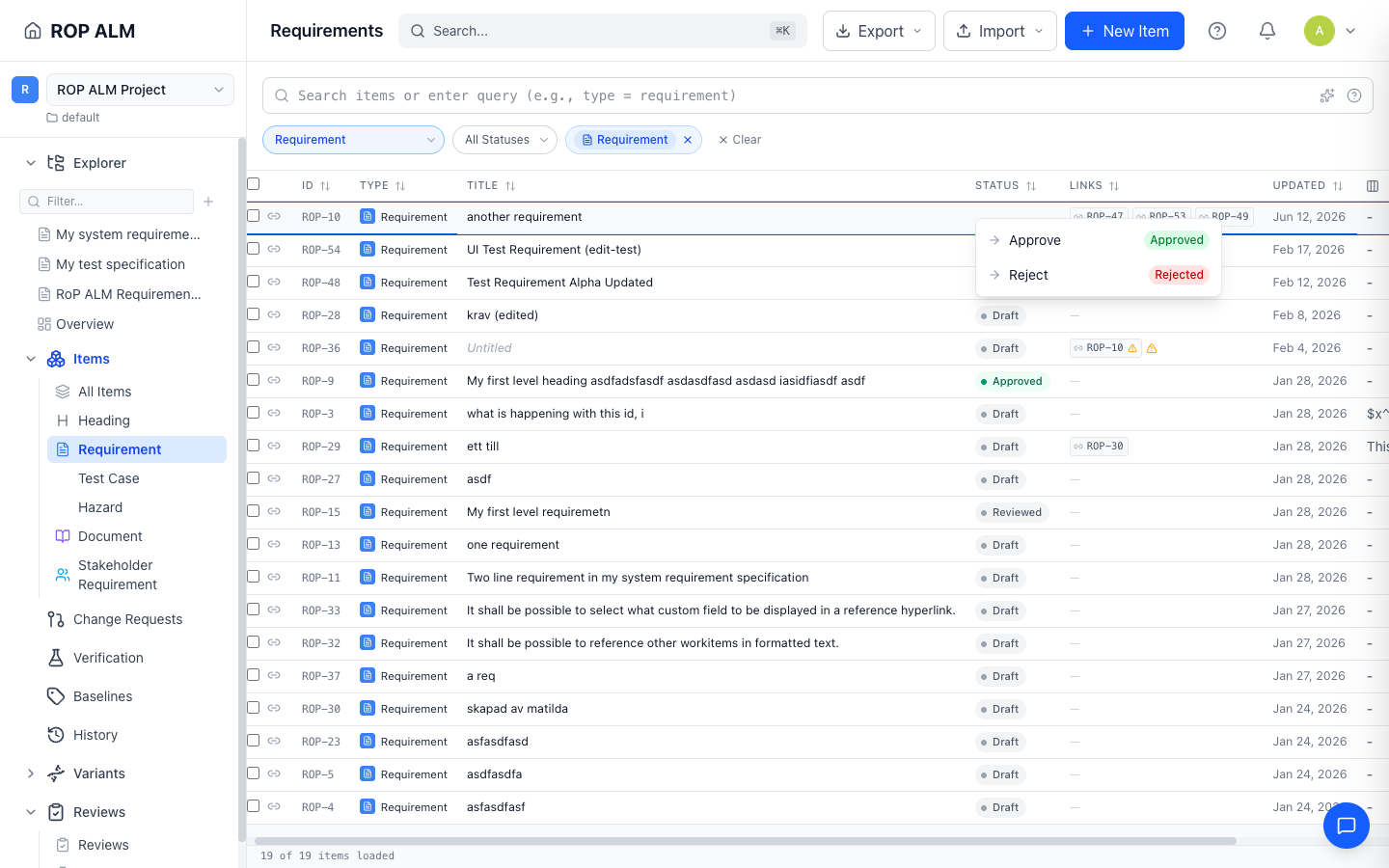Remove the Requirement filter chip
Screen dimensions: 1389x868
click(x=688, y=140)
